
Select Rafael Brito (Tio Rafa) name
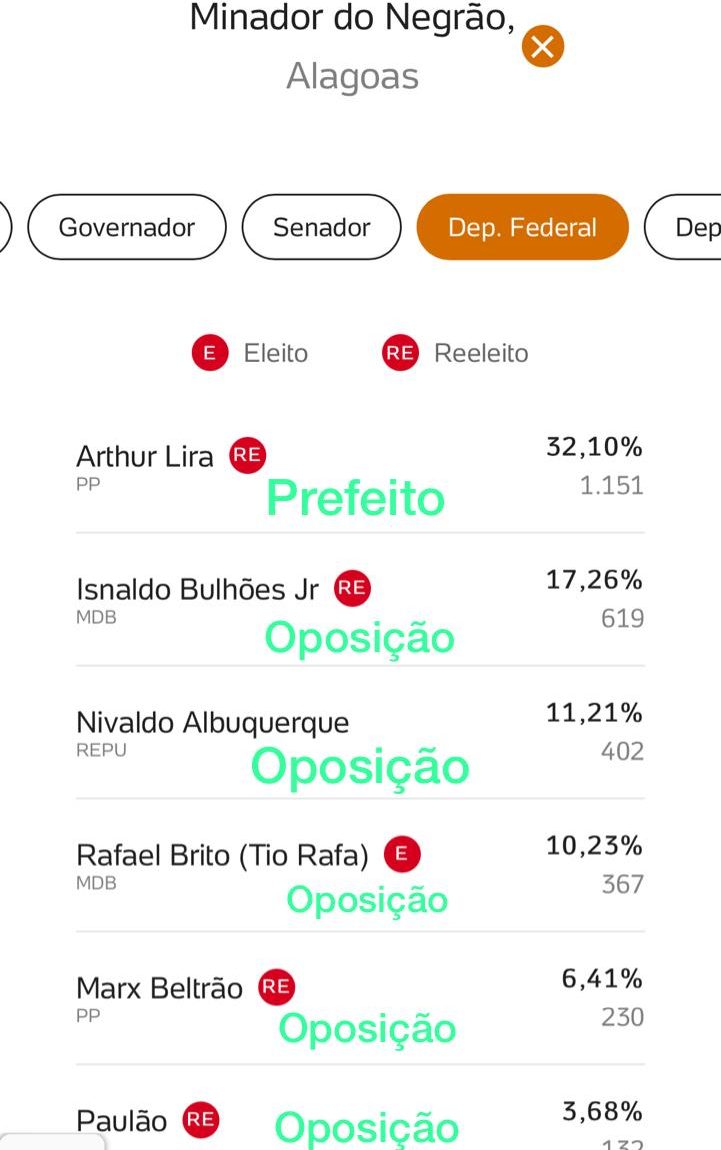222,856
